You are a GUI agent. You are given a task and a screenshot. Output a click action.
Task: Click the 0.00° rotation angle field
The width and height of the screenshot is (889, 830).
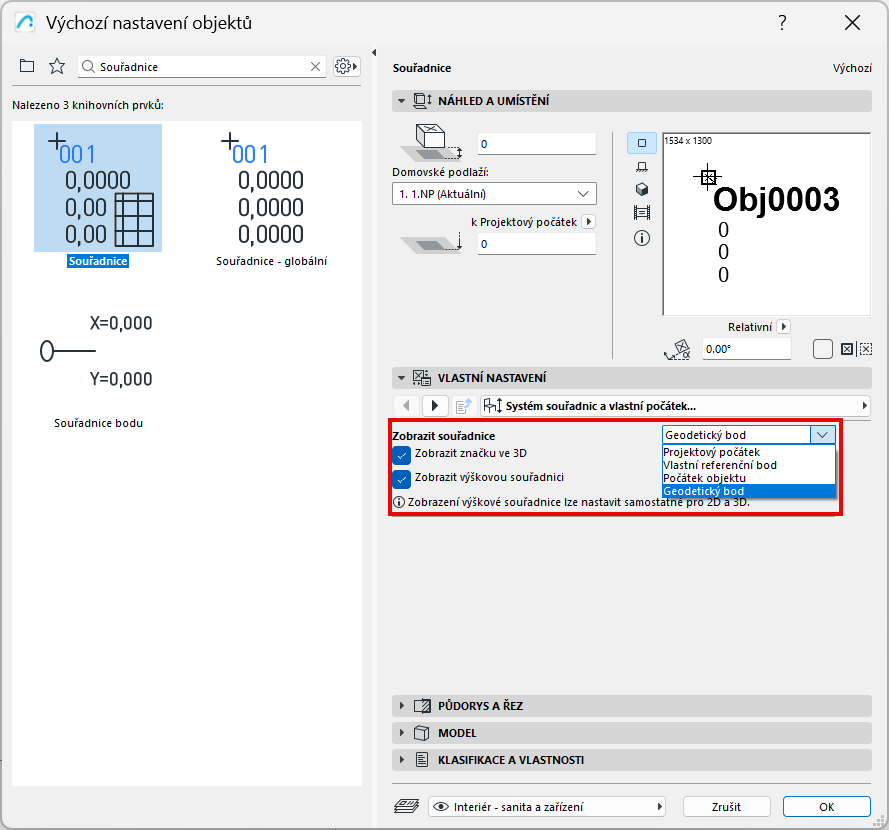click(746, 349)
